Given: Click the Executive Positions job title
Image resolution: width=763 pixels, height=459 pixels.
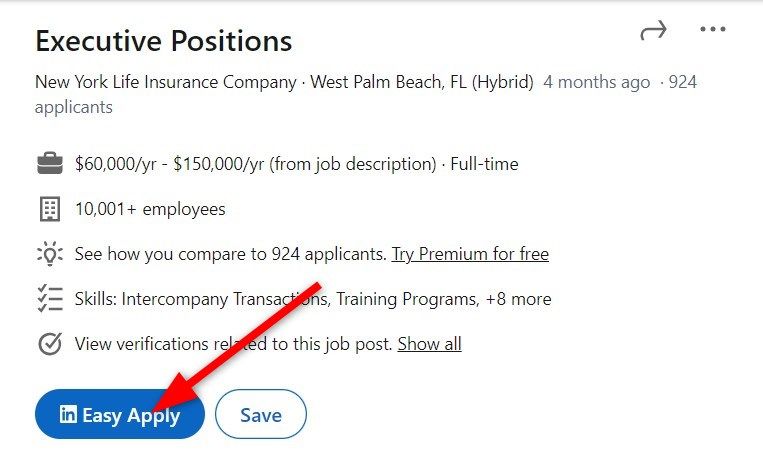Looking at the screenshot, I should tap(164, 41).
